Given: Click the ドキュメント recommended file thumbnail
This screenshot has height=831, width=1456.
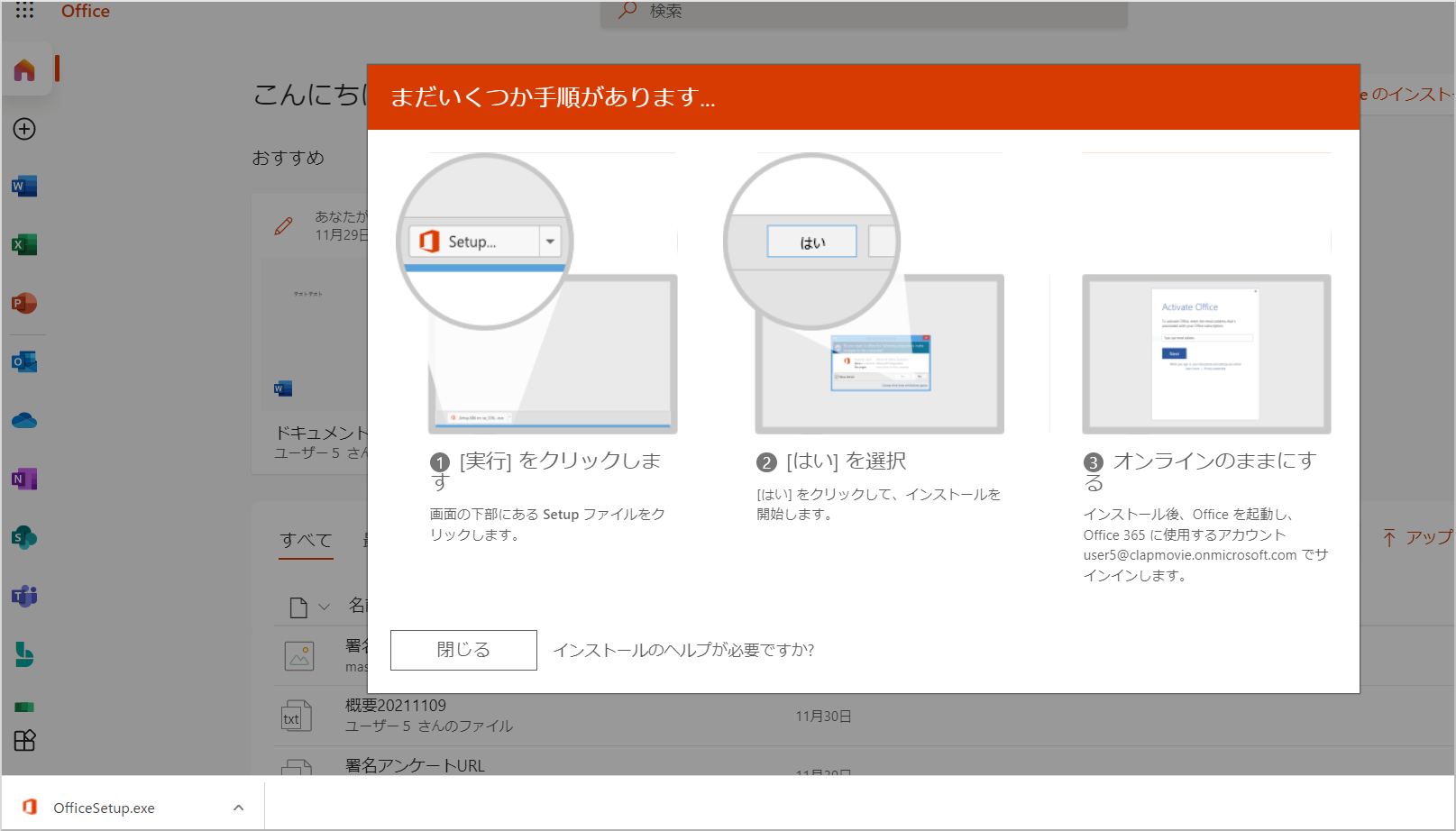Looking at the screenshot, I should pos(314,332).
